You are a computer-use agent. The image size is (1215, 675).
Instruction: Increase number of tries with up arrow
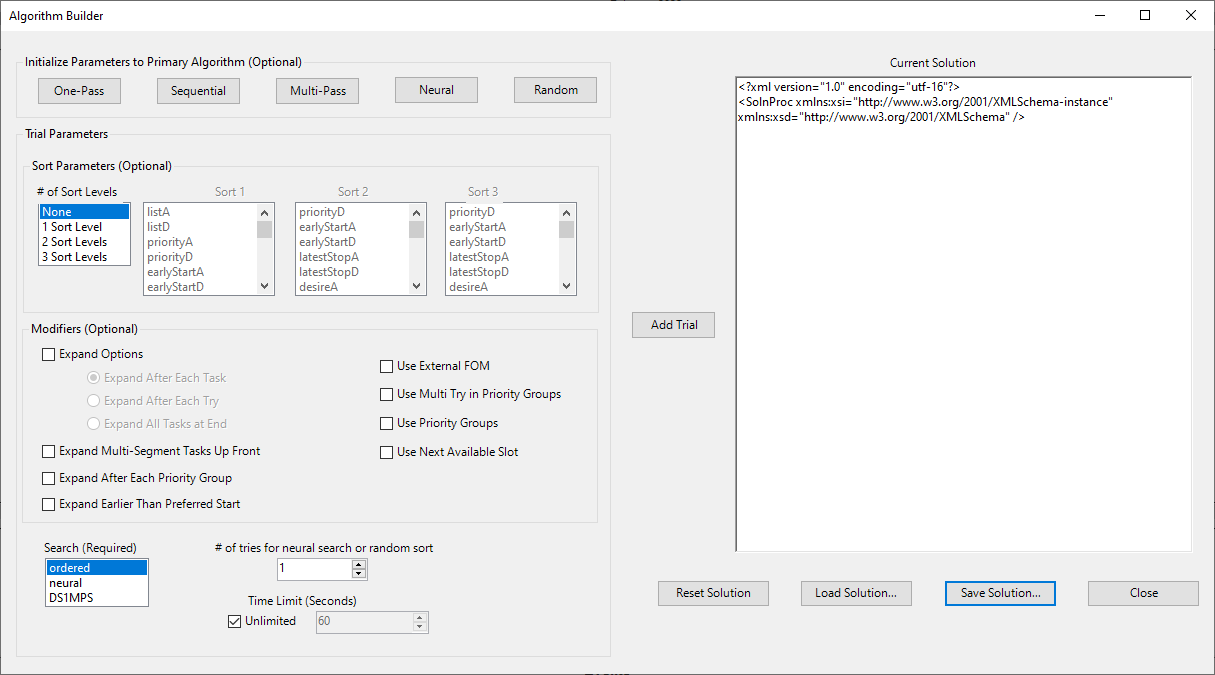[x=359, y=564]
